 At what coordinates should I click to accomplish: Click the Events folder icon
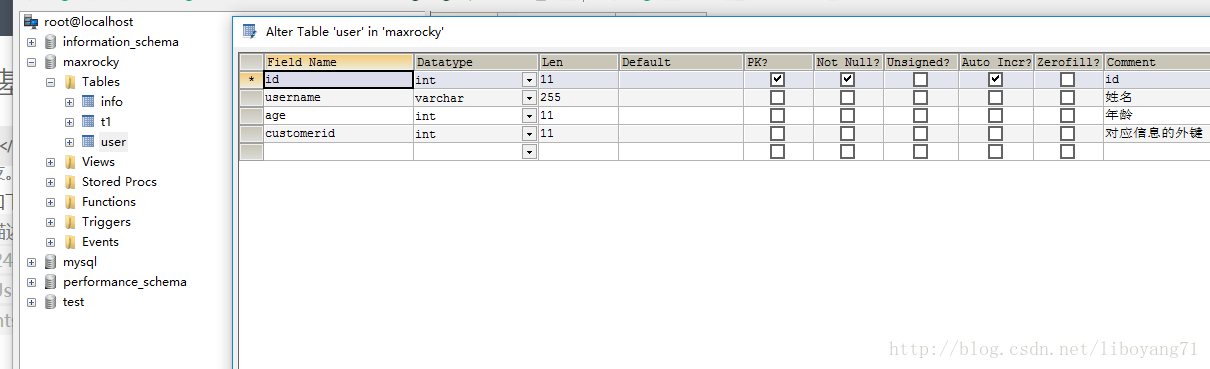coord(70,241)
